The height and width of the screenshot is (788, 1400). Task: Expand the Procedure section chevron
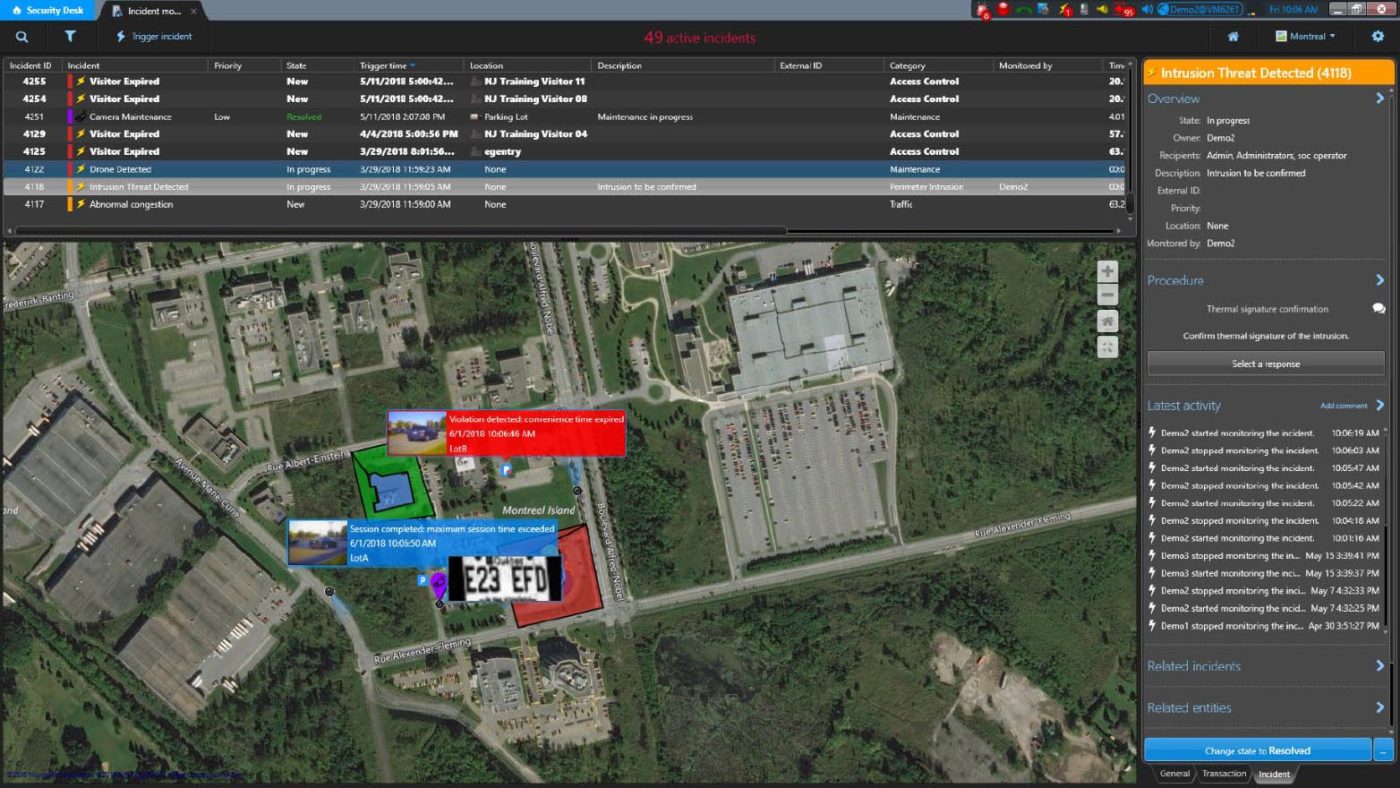click(x=1382, y=280)
